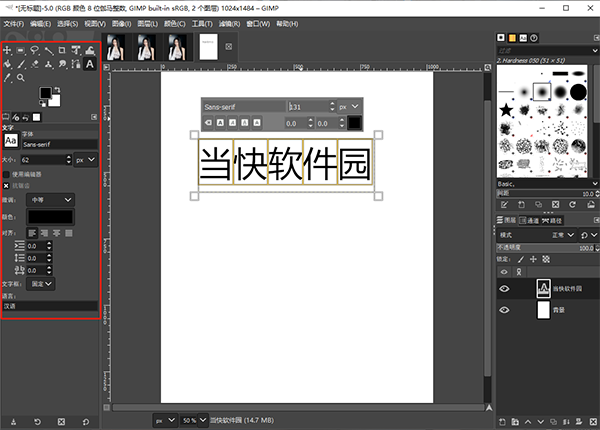Viewport: 600px width, 430px height.
Task: Select the Rectangle Select tool
Action: click(21, 50)
